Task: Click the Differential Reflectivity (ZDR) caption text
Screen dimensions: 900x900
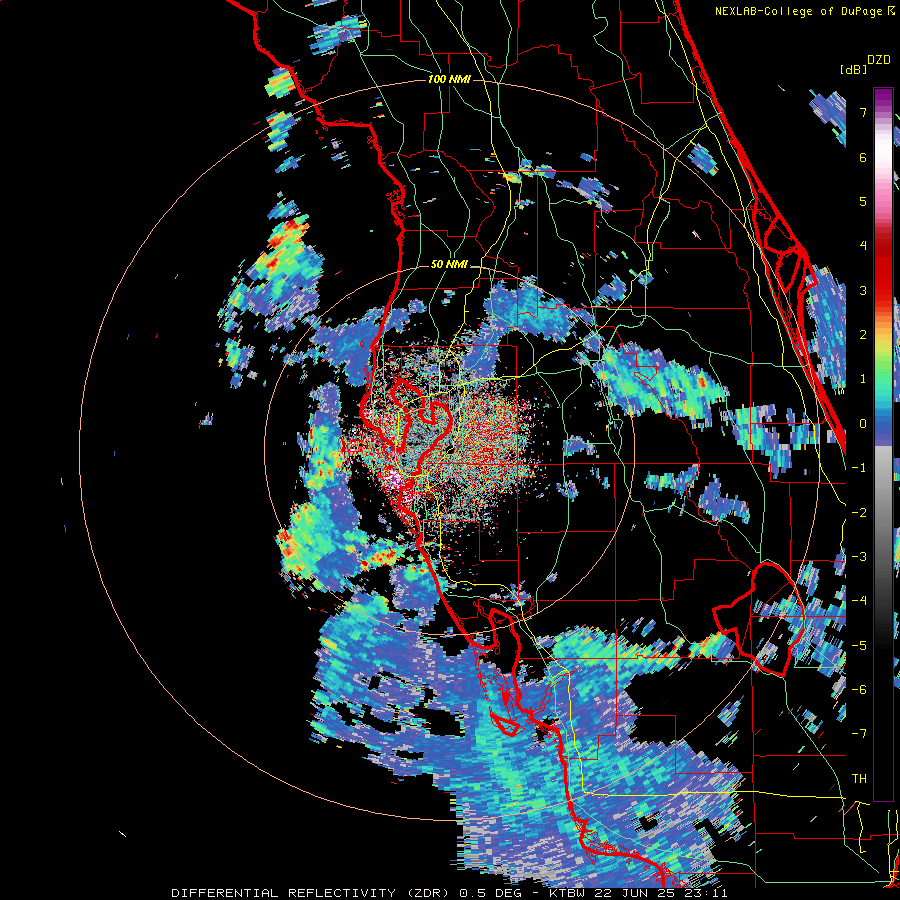Action: click(x=312, y=893)
